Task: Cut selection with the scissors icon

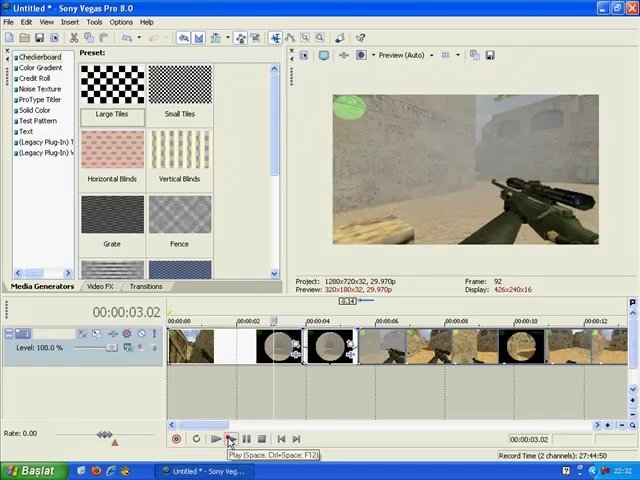Action: [x=74, y=38]
